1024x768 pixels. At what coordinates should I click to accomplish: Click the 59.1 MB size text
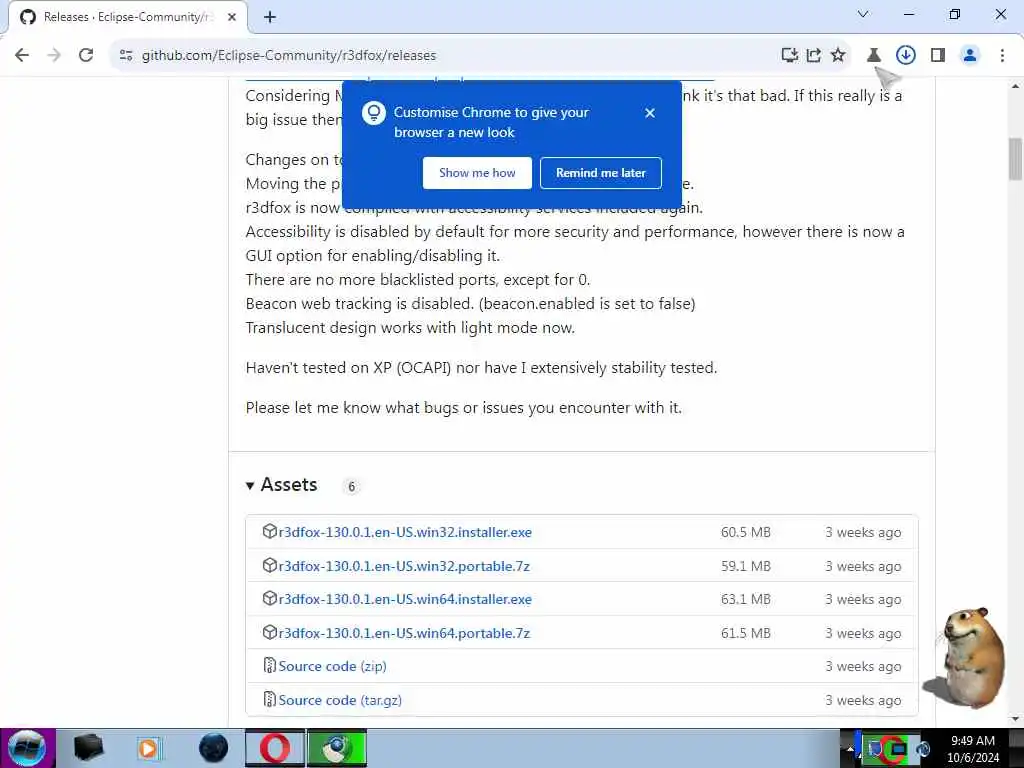[x=746, y=566]
